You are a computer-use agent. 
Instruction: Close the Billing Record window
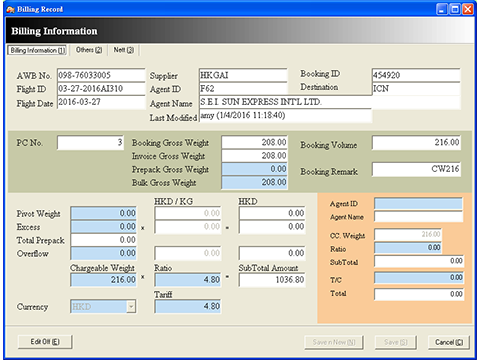point(468,9)
